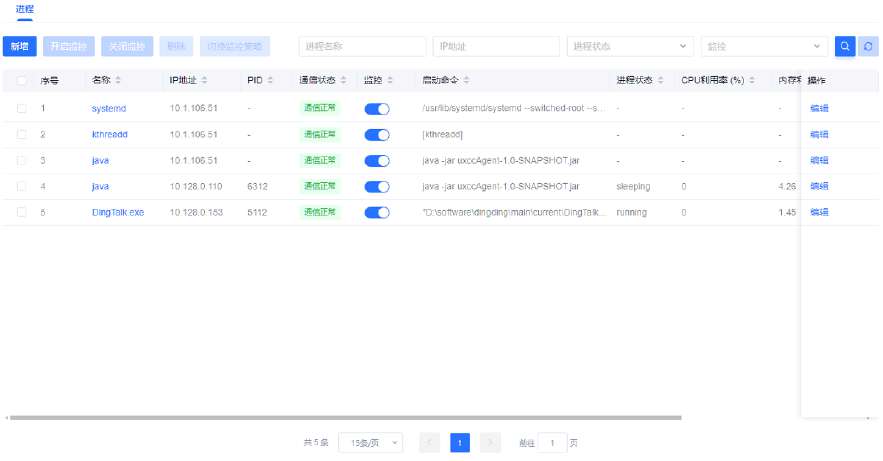This screenshot has height=461, width=883.
Task: Open the 进程状态 filter dropdown
Action: coord(630,47)
